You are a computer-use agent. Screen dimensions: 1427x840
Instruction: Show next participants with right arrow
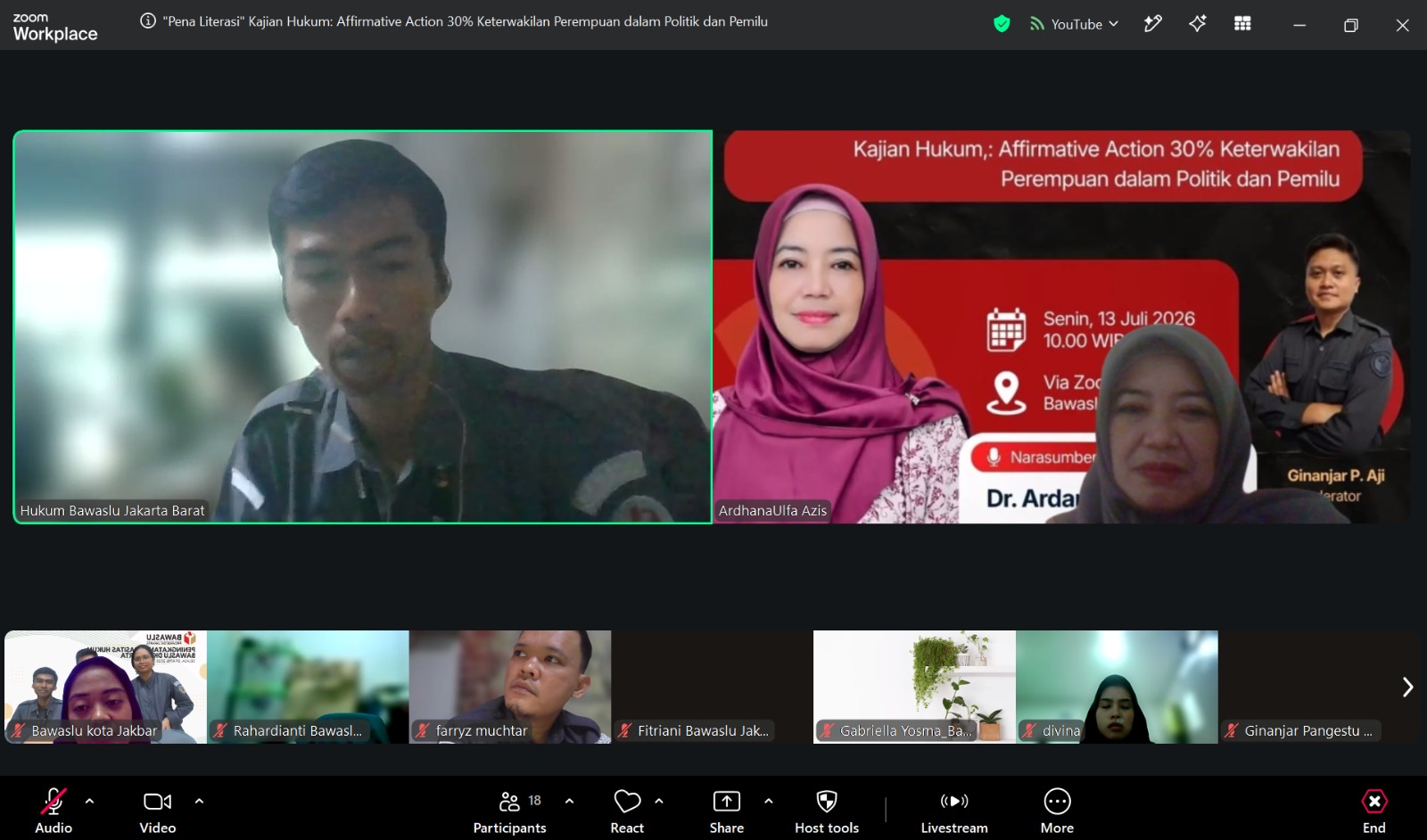pyautogui.click(x=1407, y=687)
